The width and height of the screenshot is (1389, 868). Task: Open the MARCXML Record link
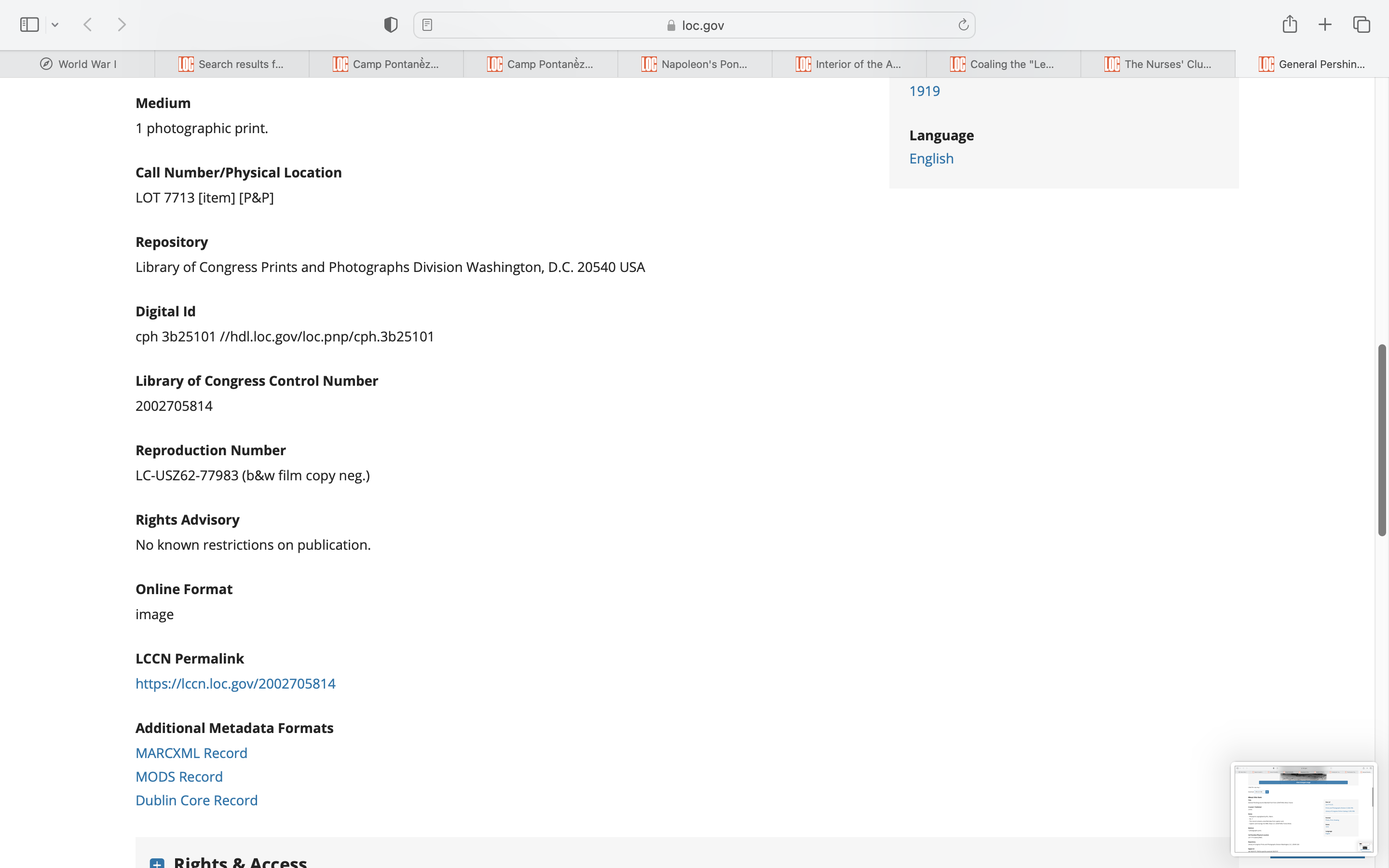(191, 753)
